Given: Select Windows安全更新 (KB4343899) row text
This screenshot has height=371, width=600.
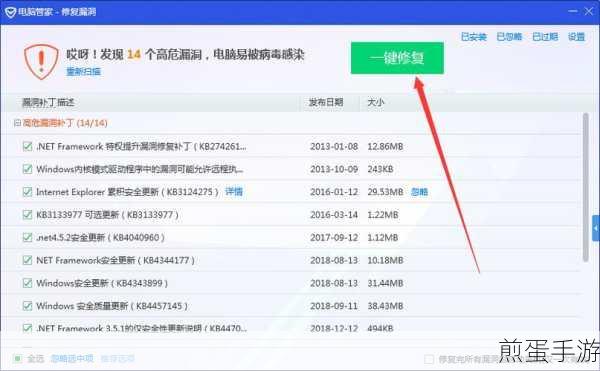Looking at the screenshot, I should coord(102,283).
